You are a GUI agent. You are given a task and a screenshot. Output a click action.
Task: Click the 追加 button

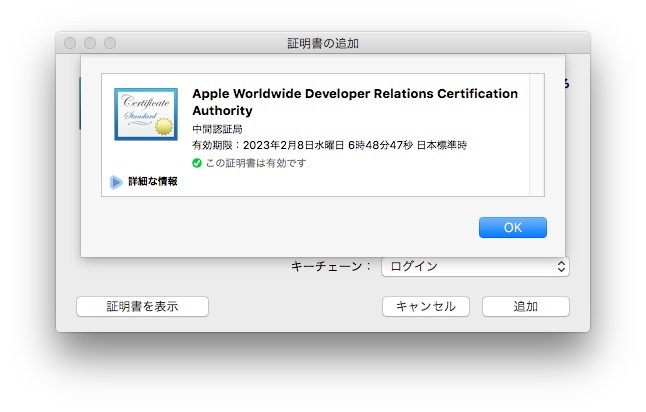click(526, 307)
